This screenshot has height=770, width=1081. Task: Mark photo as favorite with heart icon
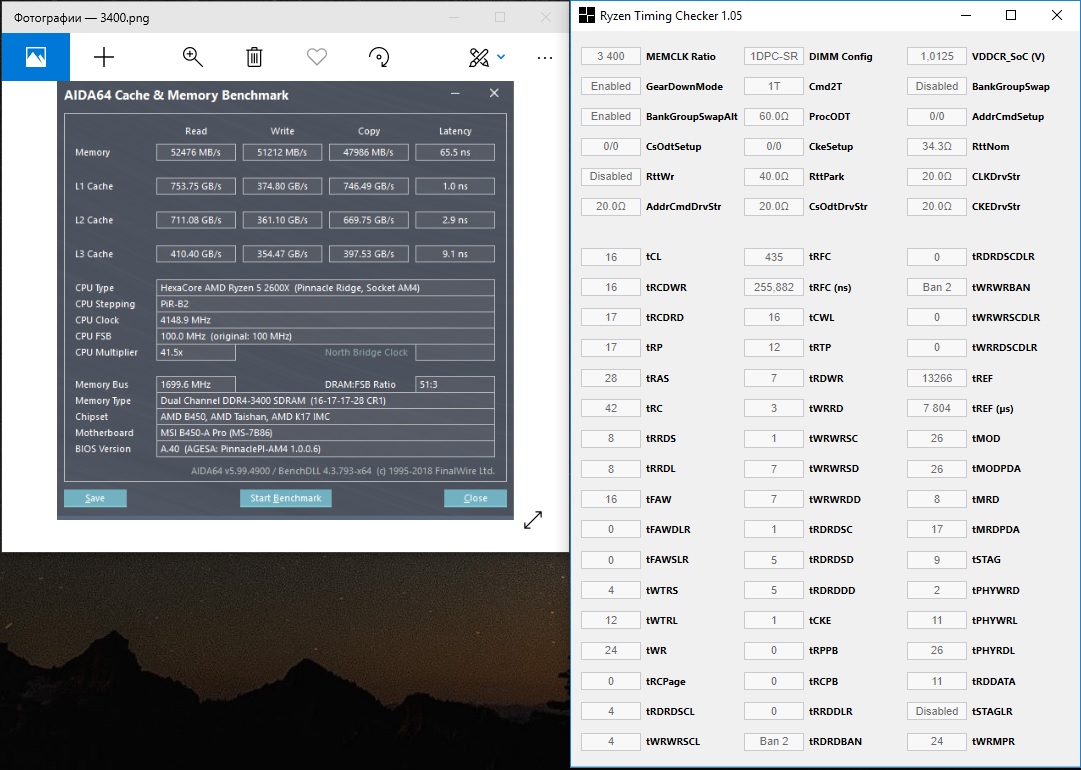(316, 57)
